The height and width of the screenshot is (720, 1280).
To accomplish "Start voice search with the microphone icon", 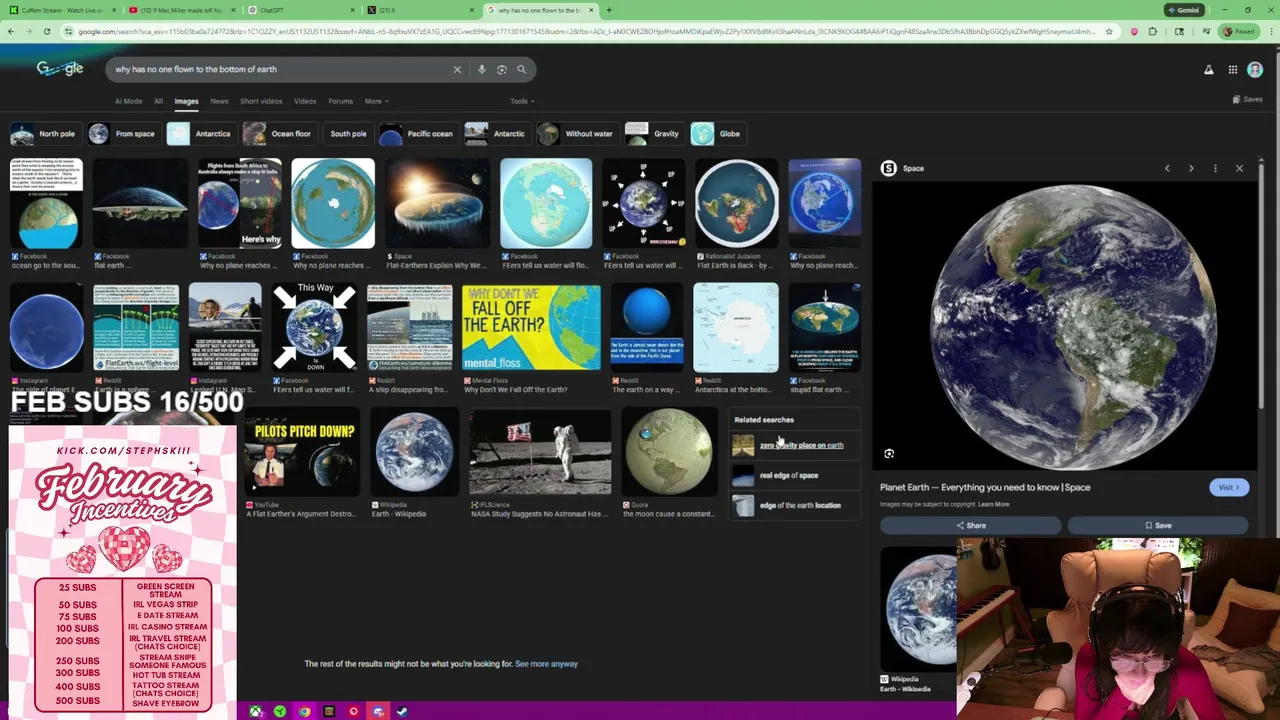I will pos(482,69).
